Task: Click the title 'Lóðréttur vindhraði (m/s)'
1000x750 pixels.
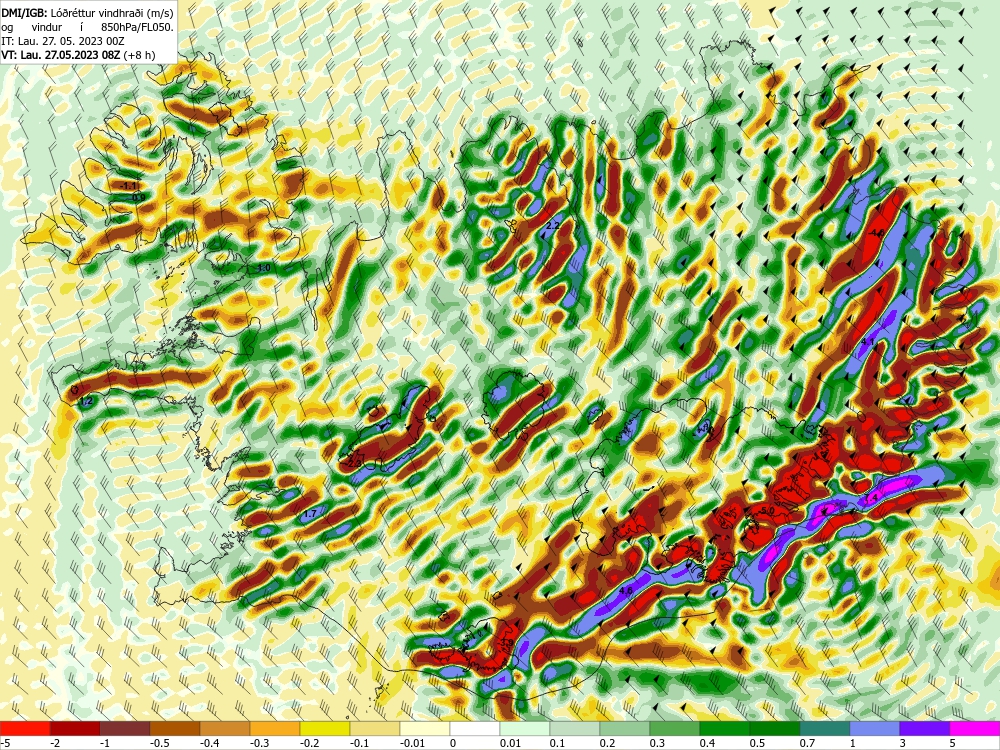Action: pos(111,12)
